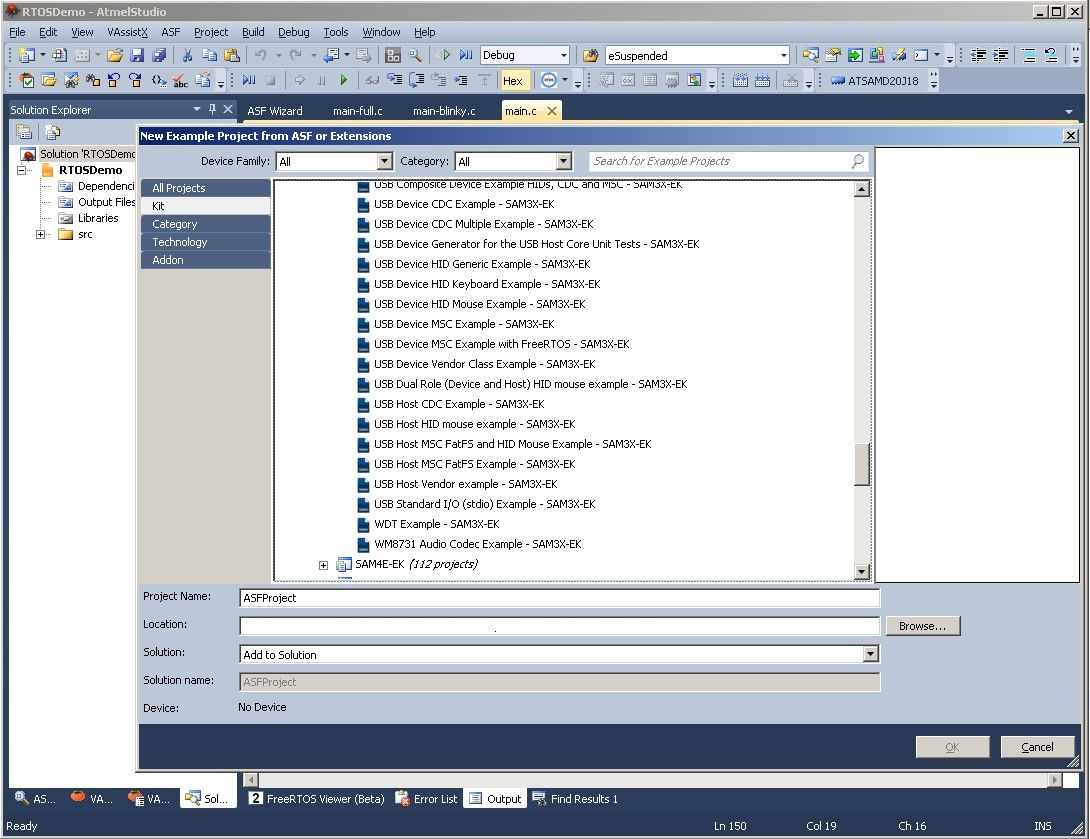
Task: Click the search magnifier in Example Projects box
Action: click(x=858, y=161)
